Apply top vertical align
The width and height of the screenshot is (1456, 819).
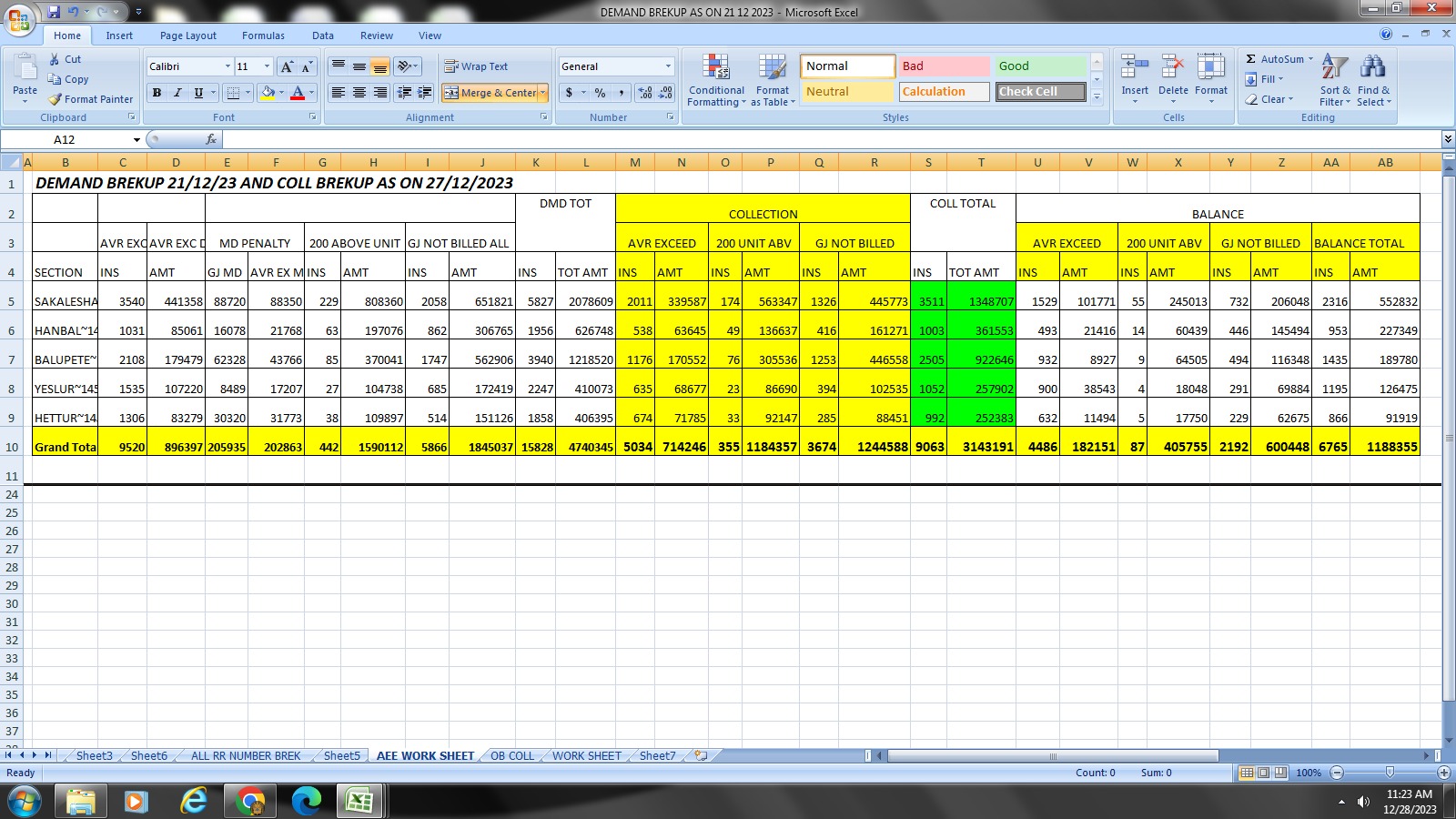[x=339, y=66]
